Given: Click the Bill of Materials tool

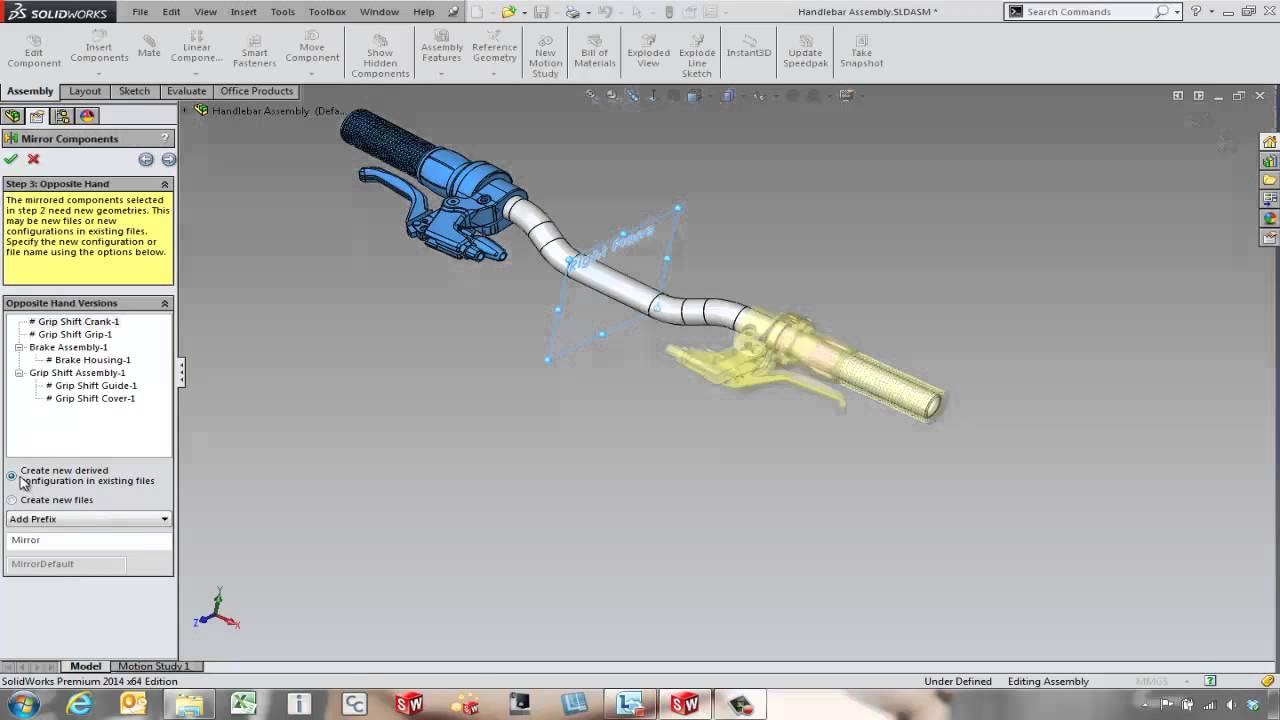Looking at the screenshot, I should [x=595, y=51].
